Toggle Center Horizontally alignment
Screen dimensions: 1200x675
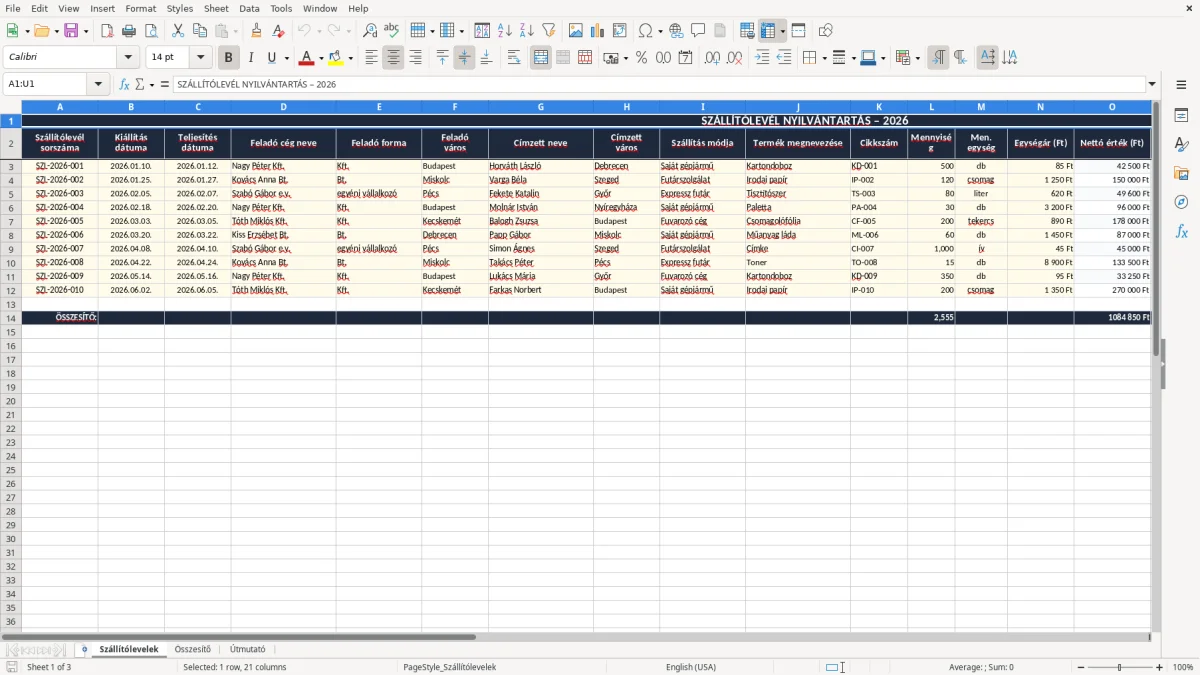point(393,58)
